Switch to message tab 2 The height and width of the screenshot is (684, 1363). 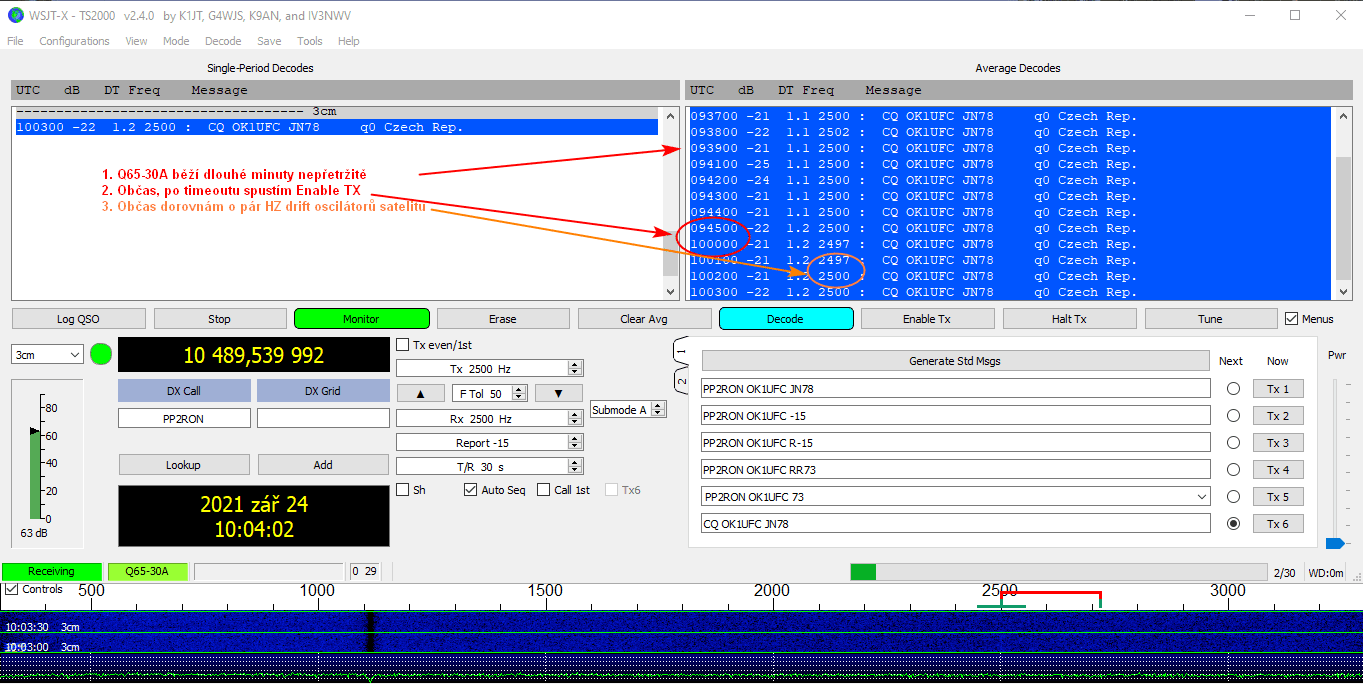[682, 381]
